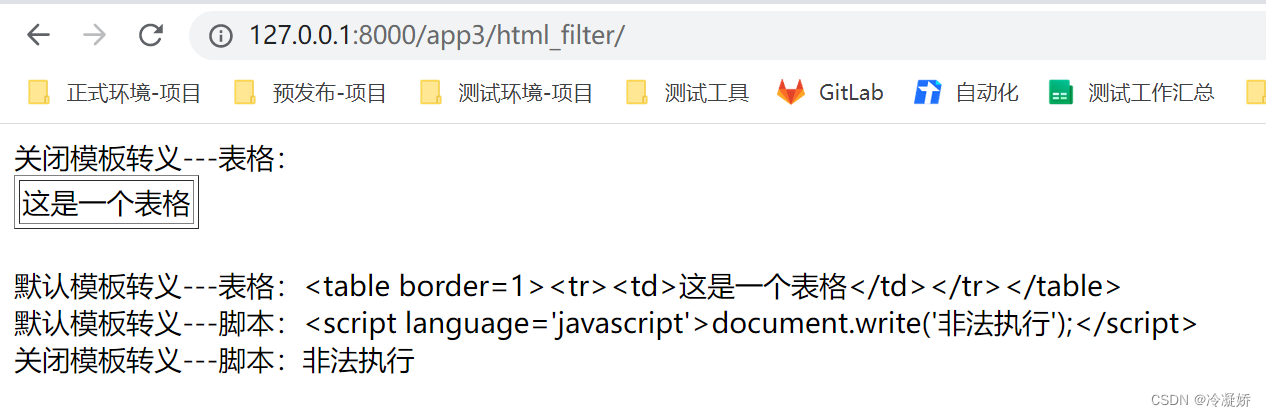Click the text 关闭模板转义---脚本: 非法执行

coord(214,360)
